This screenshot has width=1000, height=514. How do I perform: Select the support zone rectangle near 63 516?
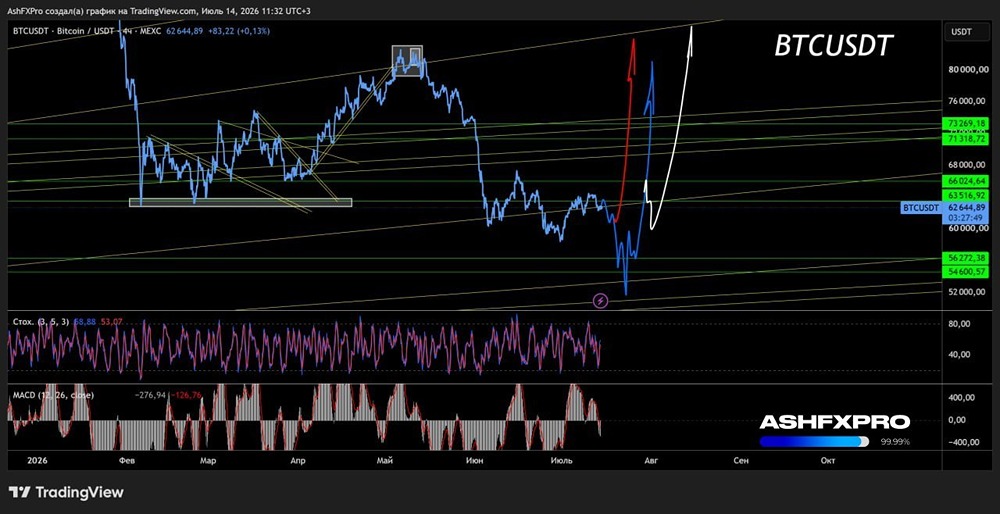[240, 203]
